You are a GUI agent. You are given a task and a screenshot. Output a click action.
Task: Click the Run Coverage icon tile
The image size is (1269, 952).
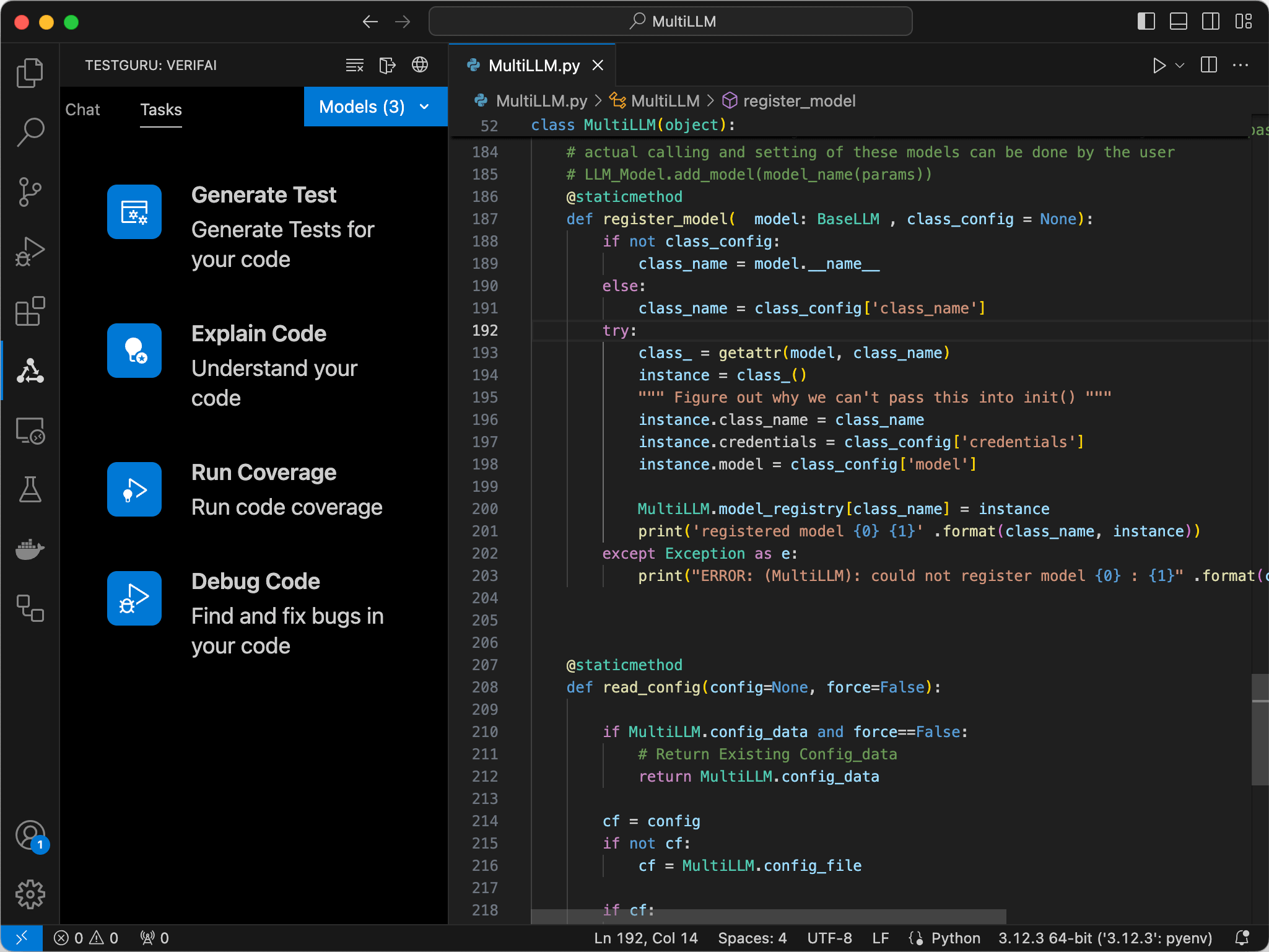coord(134,489)
